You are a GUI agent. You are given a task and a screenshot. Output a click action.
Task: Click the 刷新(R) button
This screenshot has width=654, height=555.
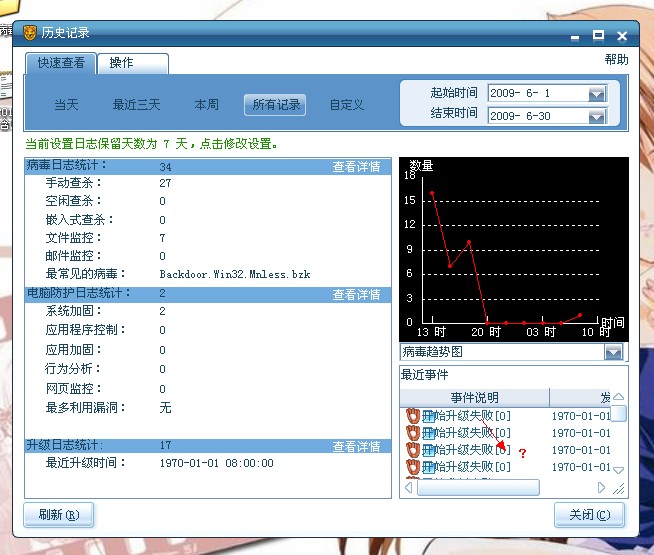58,515
